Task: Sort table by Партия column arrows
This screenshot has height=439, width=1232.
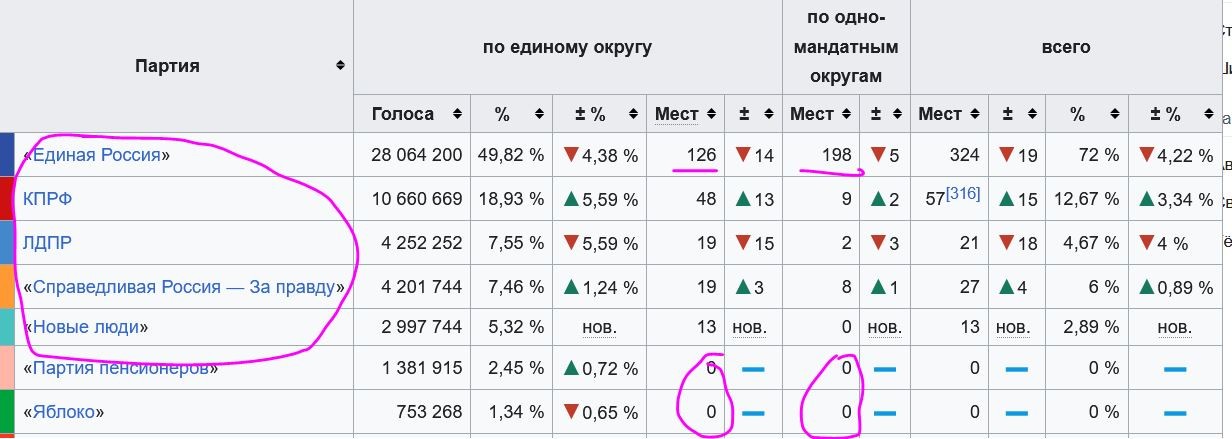Action: (340, 66)
